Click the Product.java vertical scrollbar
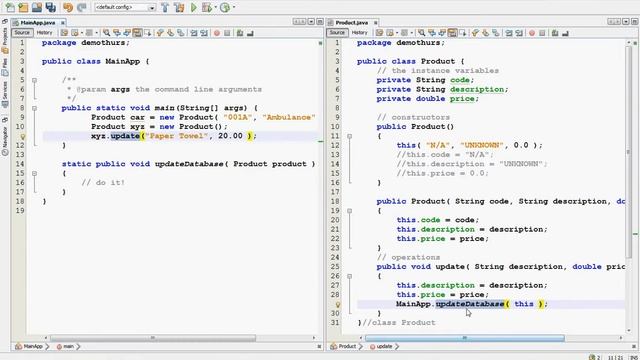The height and width of the screenshot is (360, 640). click(x=629, y=152)
